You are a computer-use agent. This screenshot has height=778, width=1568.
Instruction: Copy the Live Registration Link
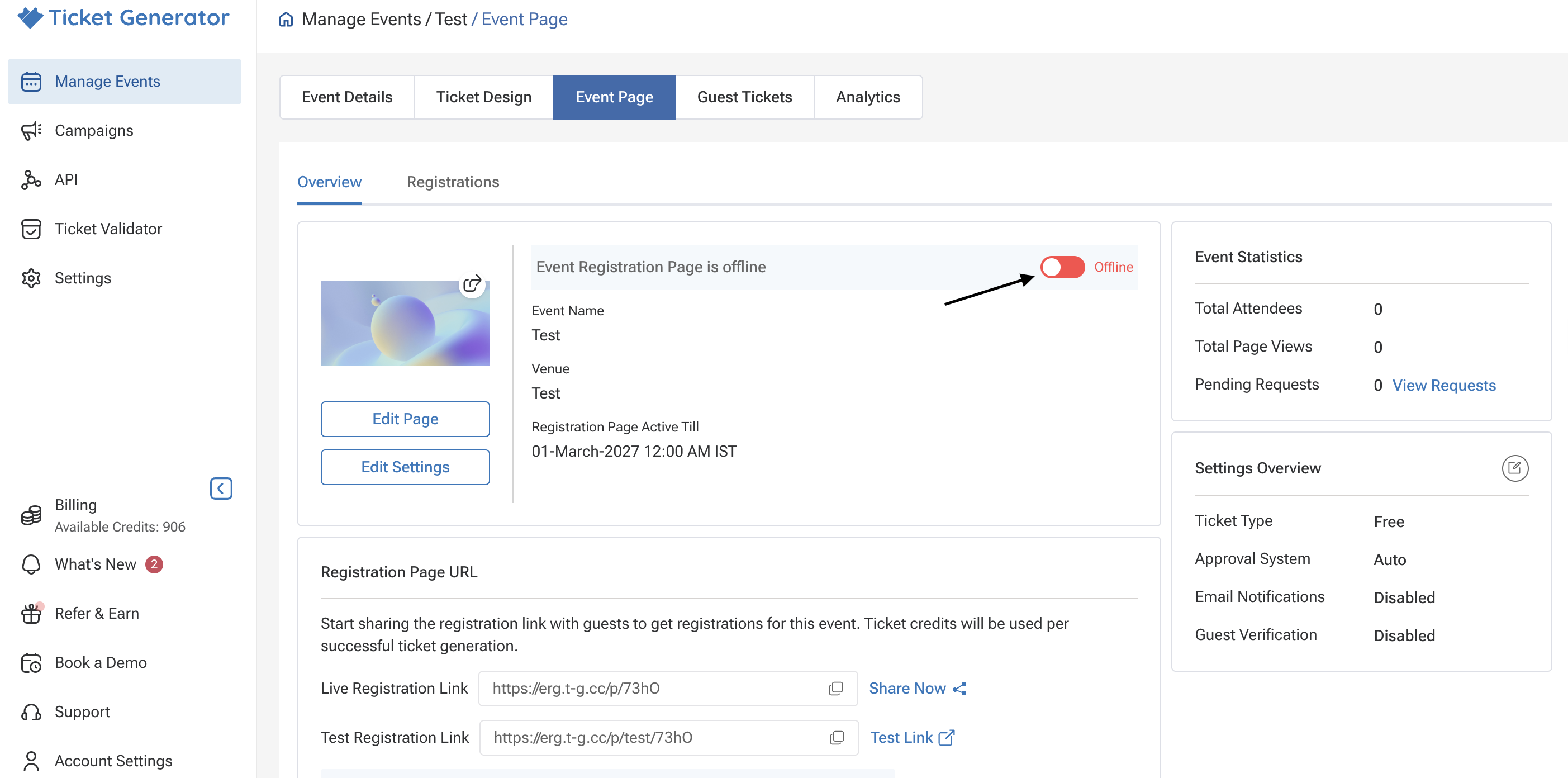(836, 688)
